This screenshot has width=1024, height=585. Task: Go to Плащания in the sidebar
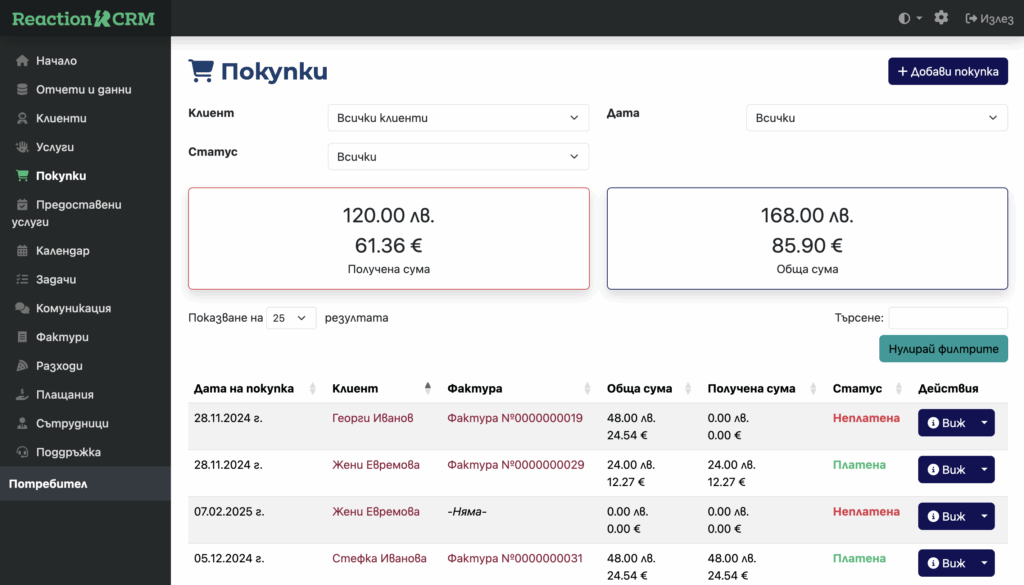click(64, 395)
